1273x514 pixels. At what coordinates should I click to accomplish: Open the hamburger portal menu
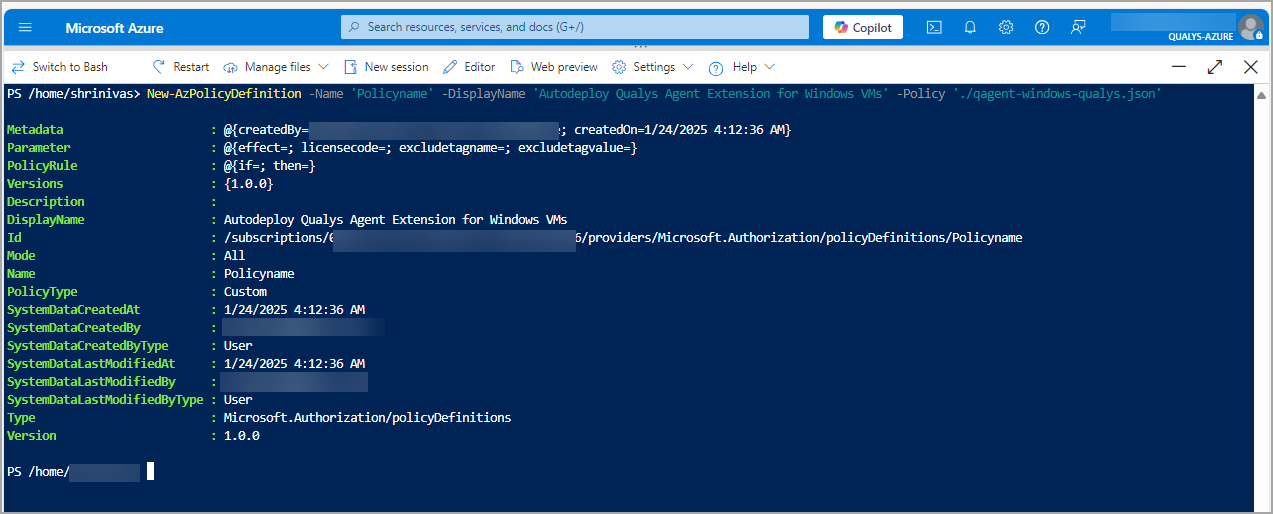[25, 28]
